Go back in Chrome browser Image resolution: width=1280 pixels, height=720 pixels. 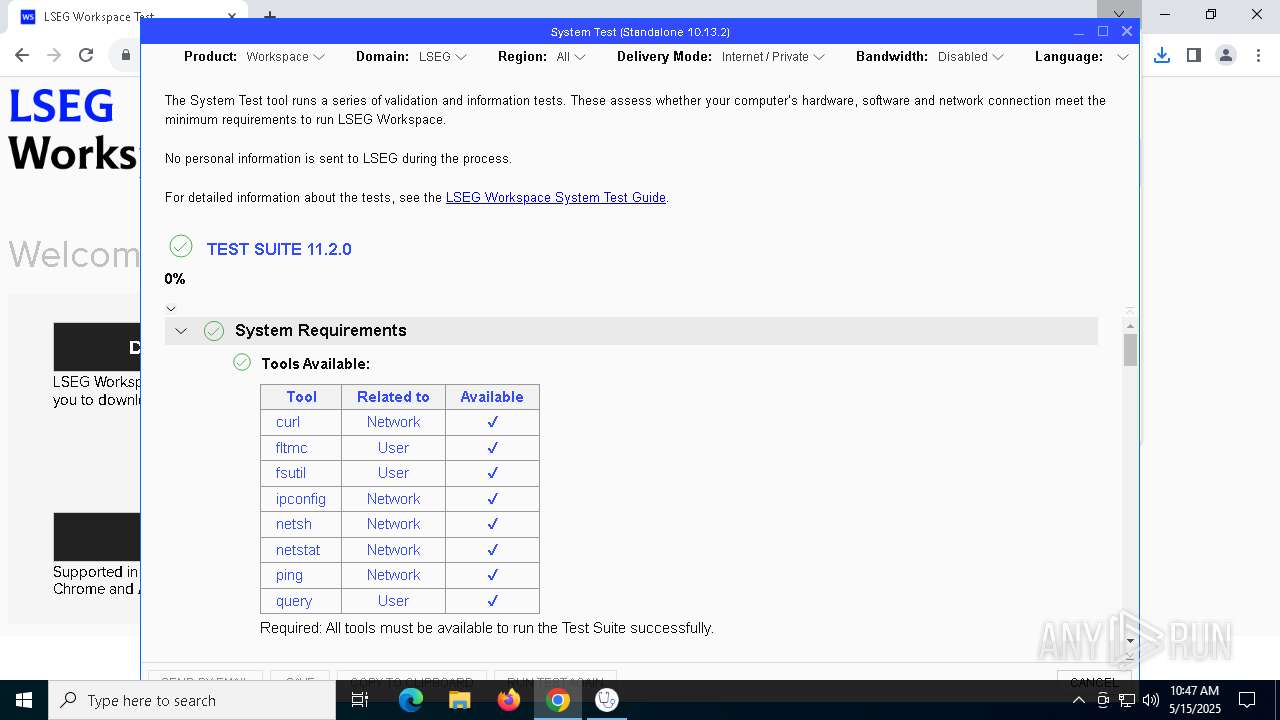point(22,56)
